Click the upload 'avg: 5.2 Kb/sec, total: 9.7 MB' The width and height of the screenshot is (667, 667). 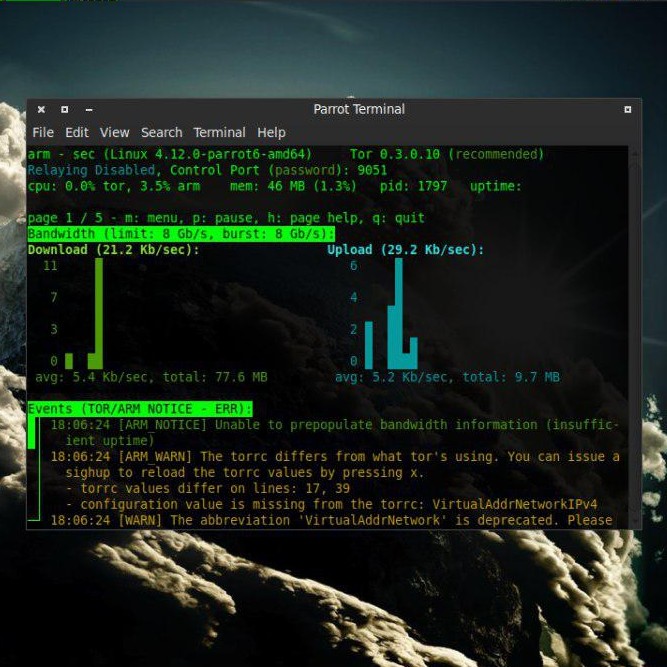447,377
